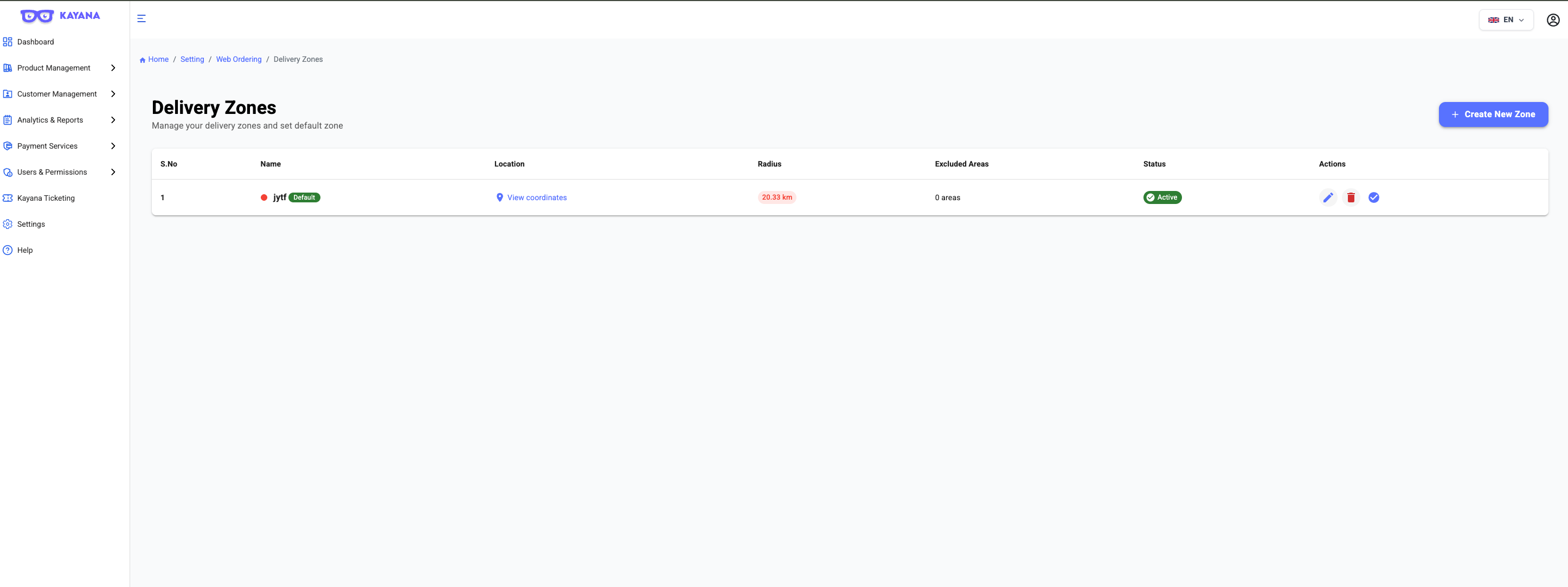Go to the Setting breadcrumb link

click(x=192, y=60)
